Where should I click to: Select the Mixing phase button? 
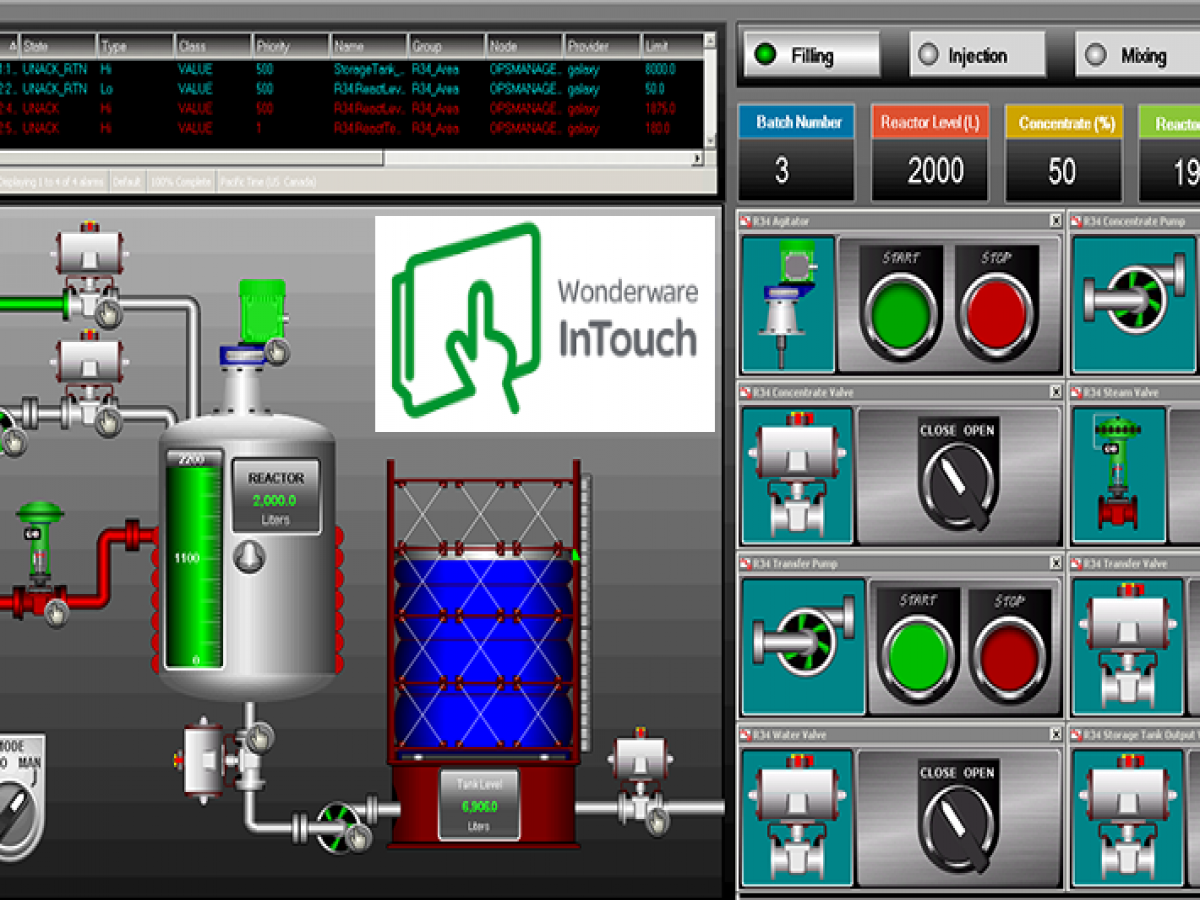tap(1138, 55)
